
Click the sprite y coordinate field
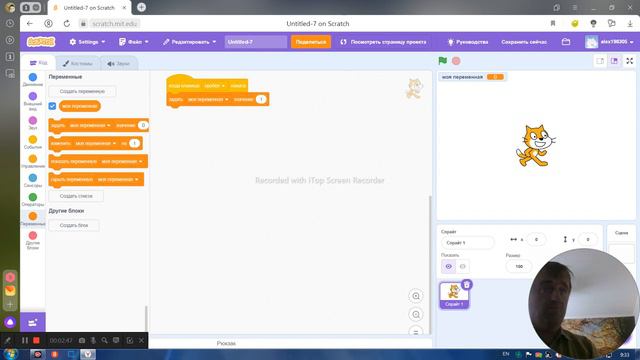pos(588,240)
